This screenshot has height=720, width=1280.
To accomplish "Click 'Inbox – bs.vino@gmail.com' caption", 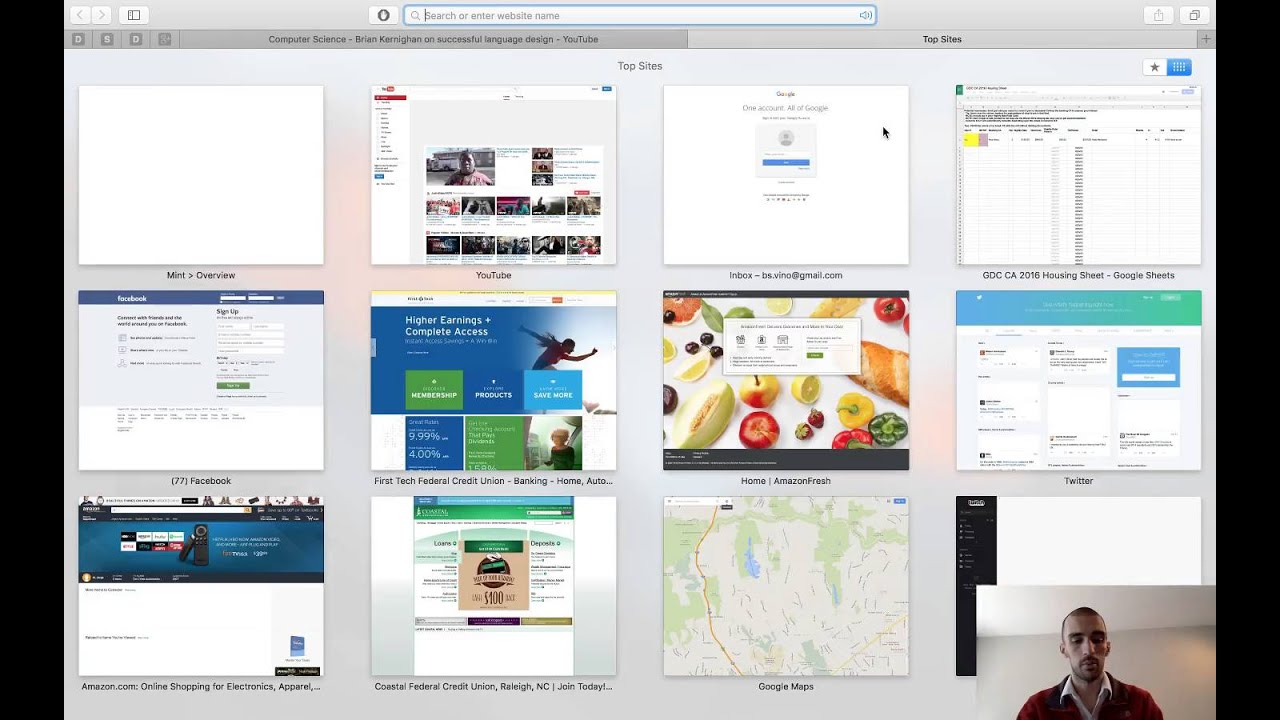I will point(786,275).
